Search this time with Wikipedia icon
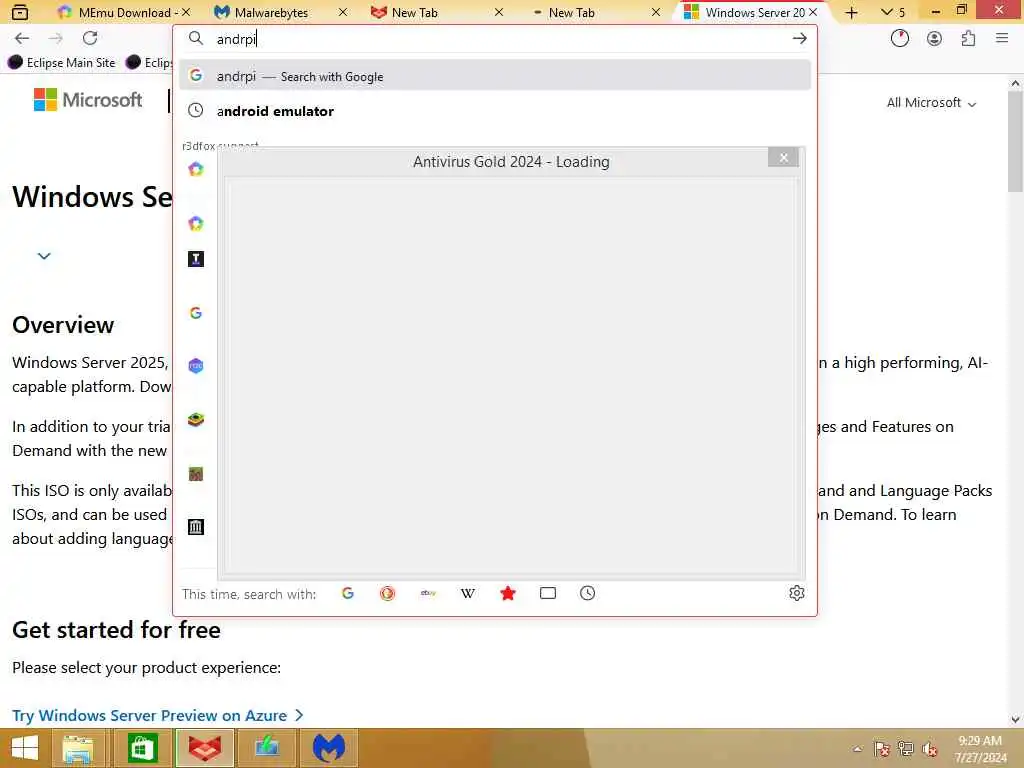This screenshot has height=768, width=1024. coord(468,593)
